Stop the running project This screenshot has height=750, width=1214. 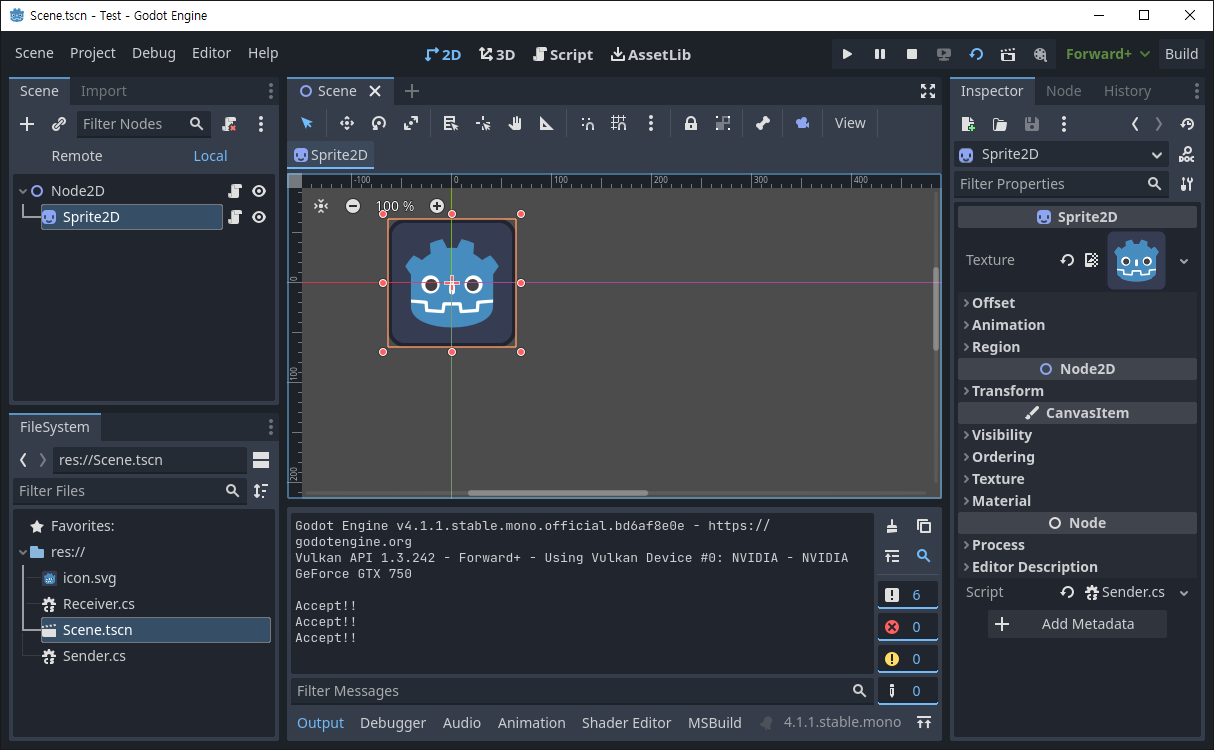tap(912, 54)
